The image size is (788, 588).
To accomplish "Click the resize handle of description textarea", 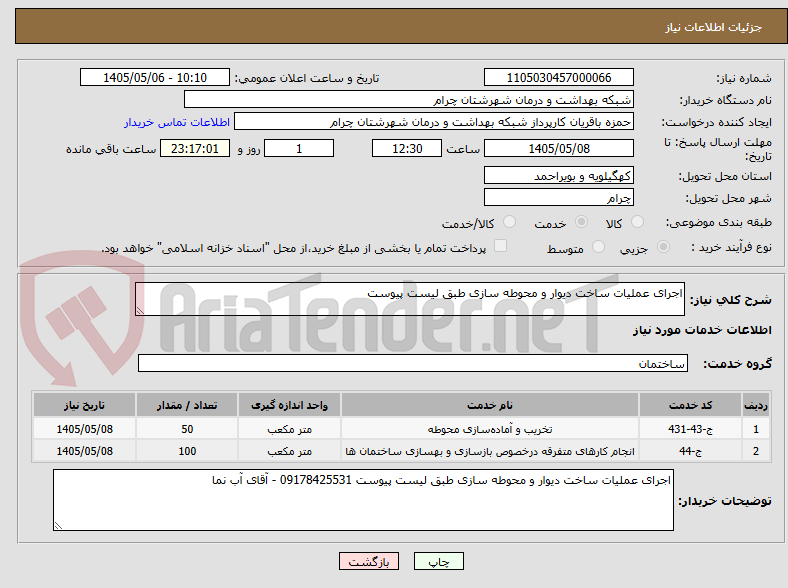I will (140, 311).
